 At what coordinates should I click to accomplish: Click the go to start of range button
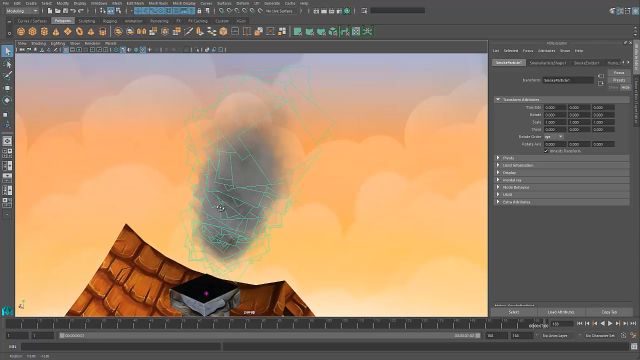point(580,324)
